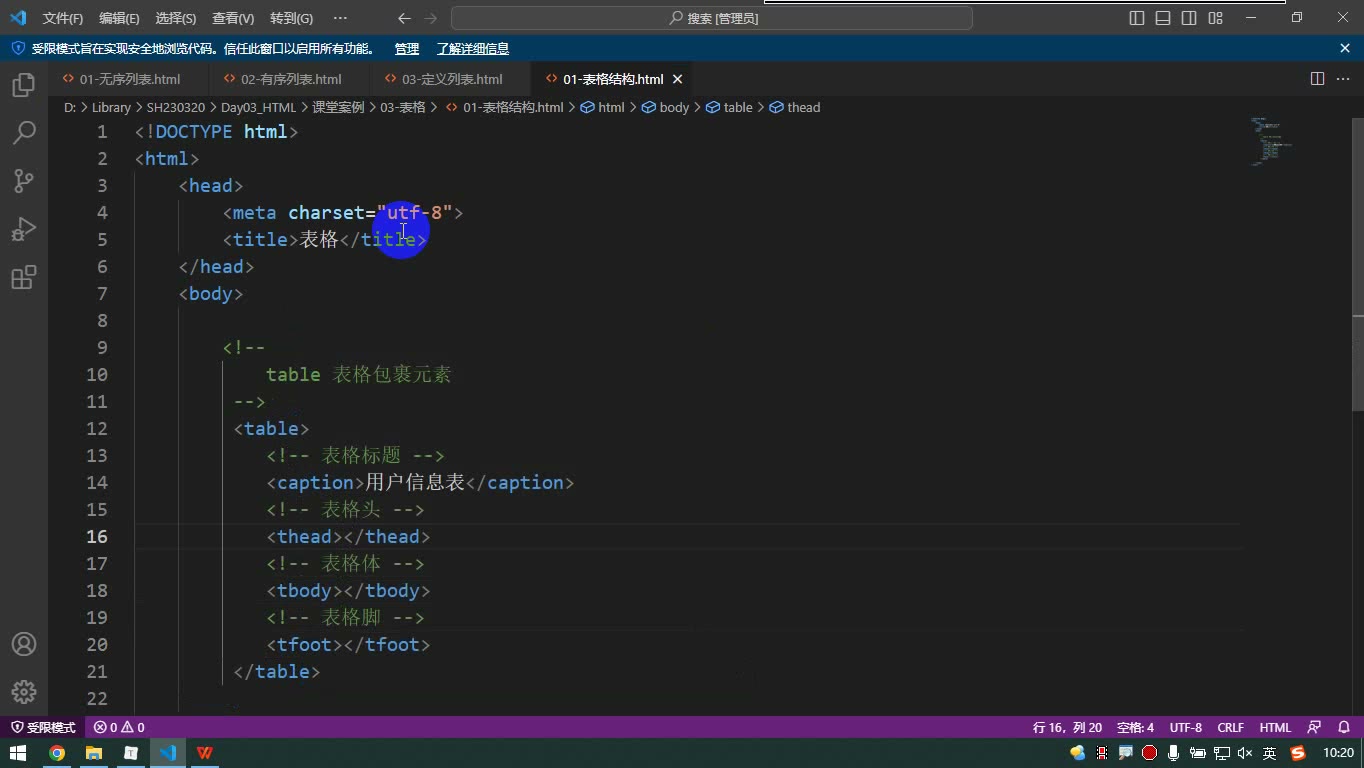
Task: Open the CRLF line ending picker
Action: [x=1230, y=727]
